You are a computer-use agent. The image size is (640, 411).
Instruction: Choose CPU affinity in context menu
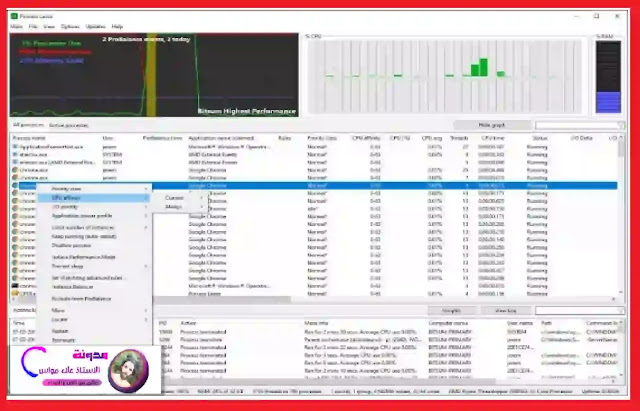pos(95,198)
